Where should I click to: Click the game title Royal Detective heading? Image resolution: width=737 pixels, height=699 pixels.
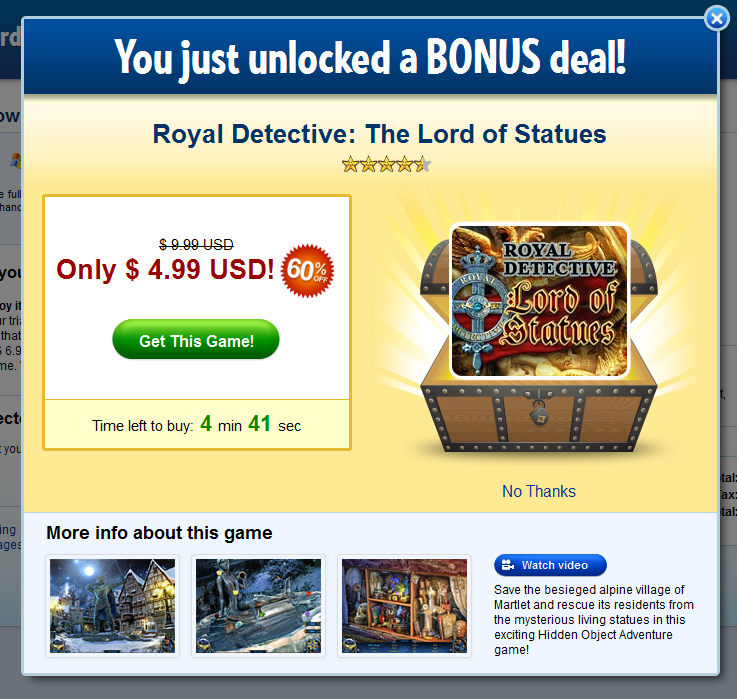[x=379, y=134]
